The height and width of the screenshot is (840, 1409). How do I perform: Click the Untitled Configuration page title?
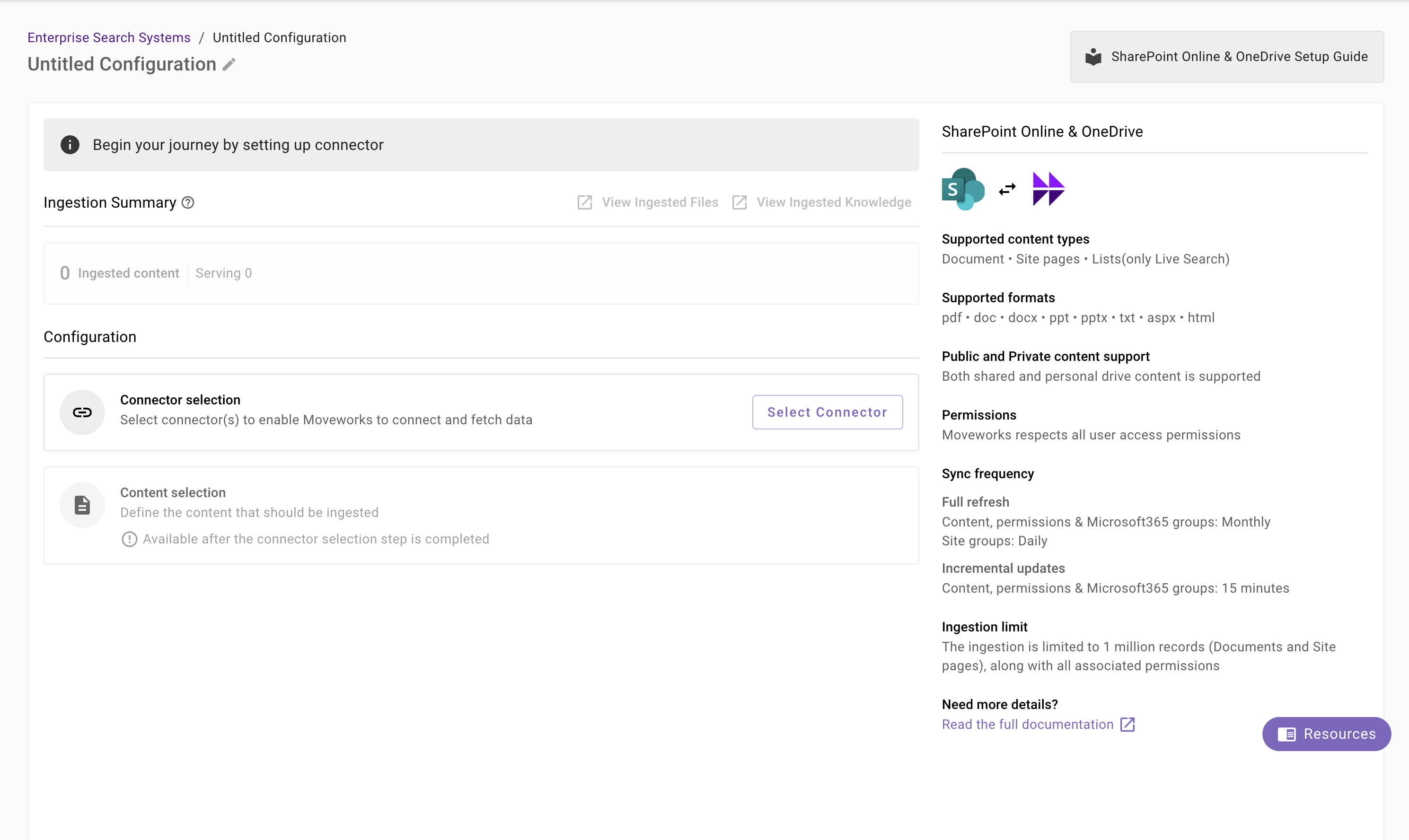122,64
